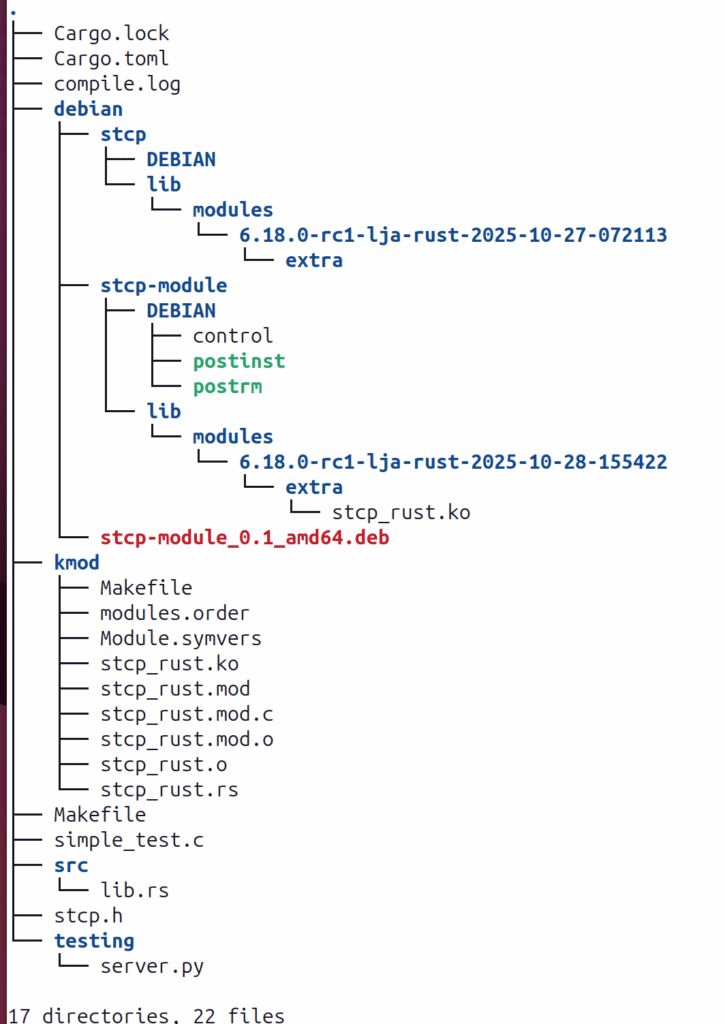727x1024 pixels.
Task: Click the red stcp-module_0.1_amd64.deb package
Action: point(244,538)
